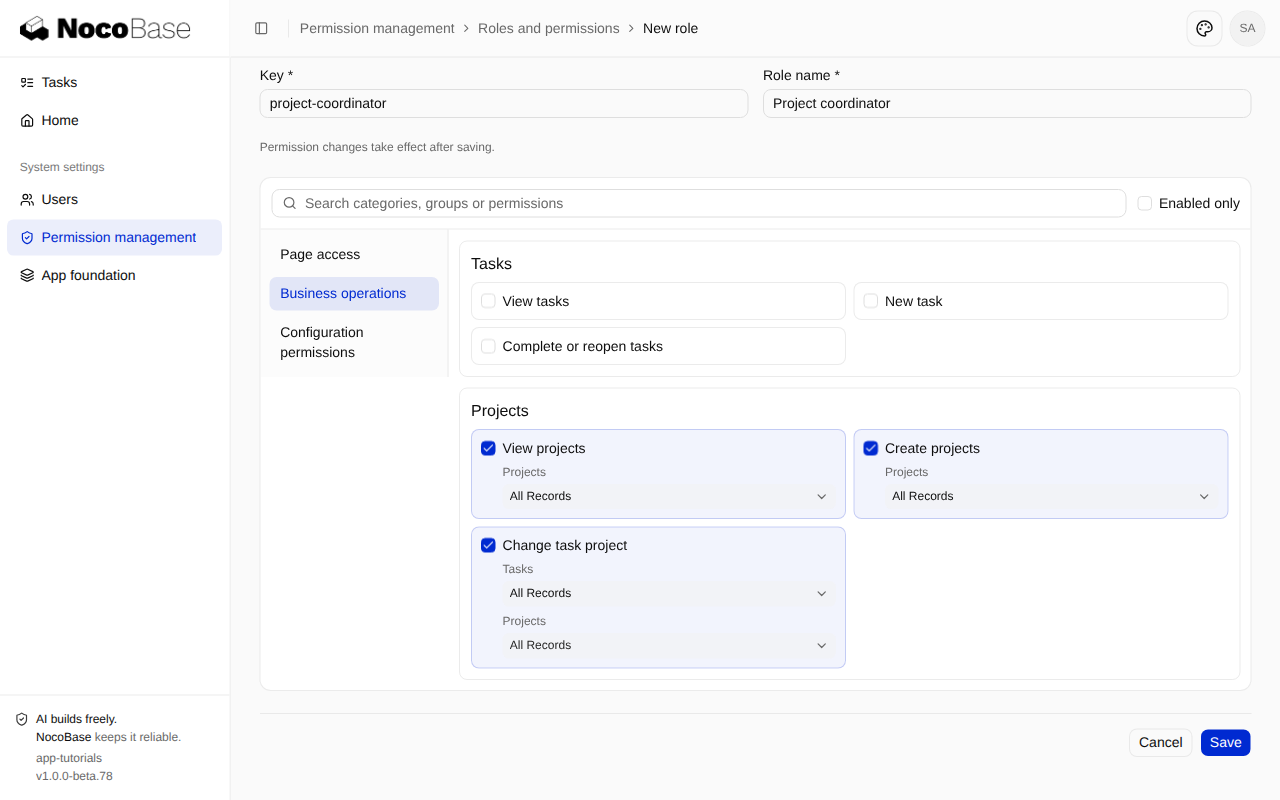
Task: Click the Role name input field
Action: tap(1007, 103)
